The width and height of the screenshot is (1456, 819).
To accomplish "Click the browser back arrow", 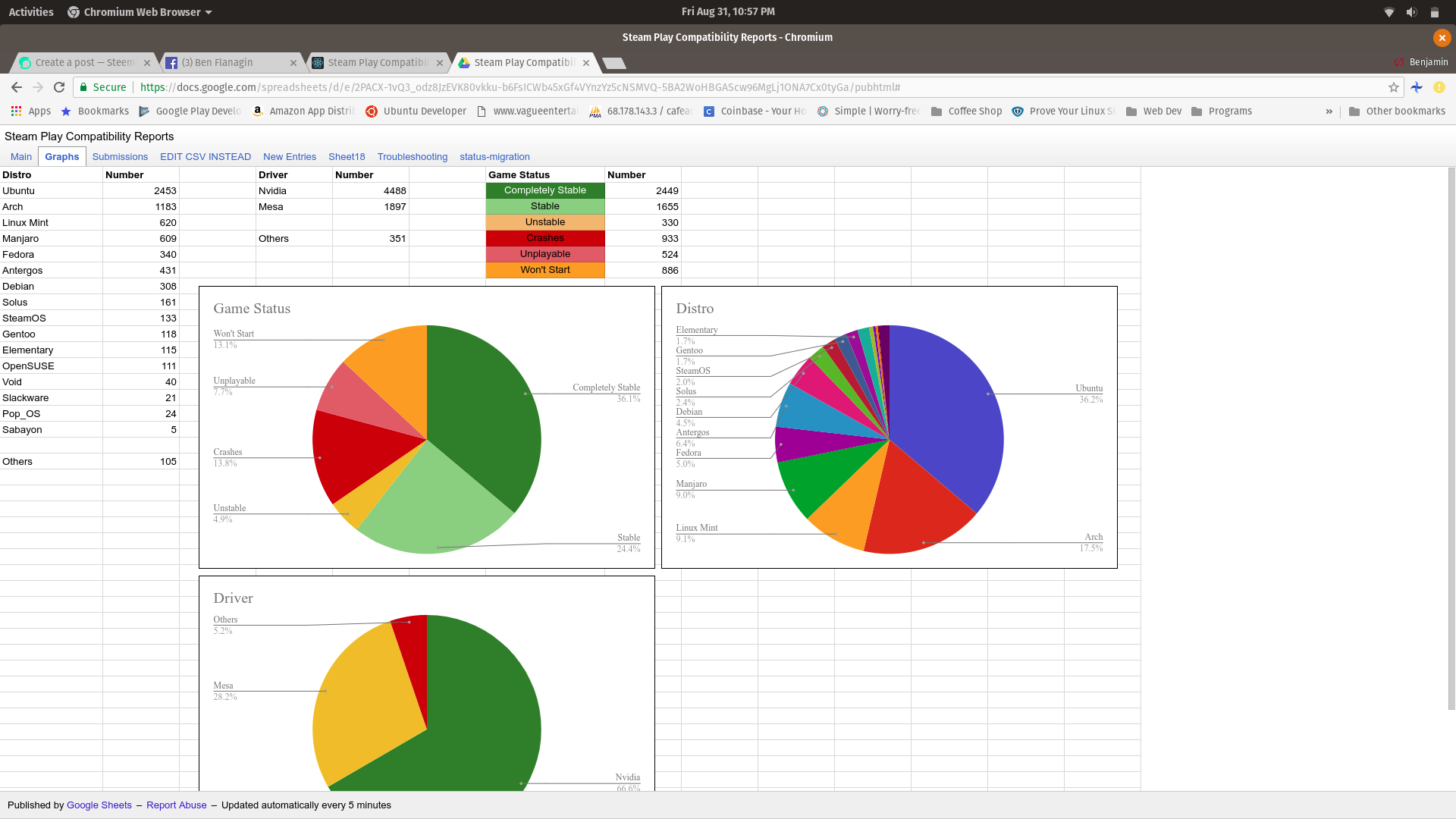I will click(x=17, y=87).
